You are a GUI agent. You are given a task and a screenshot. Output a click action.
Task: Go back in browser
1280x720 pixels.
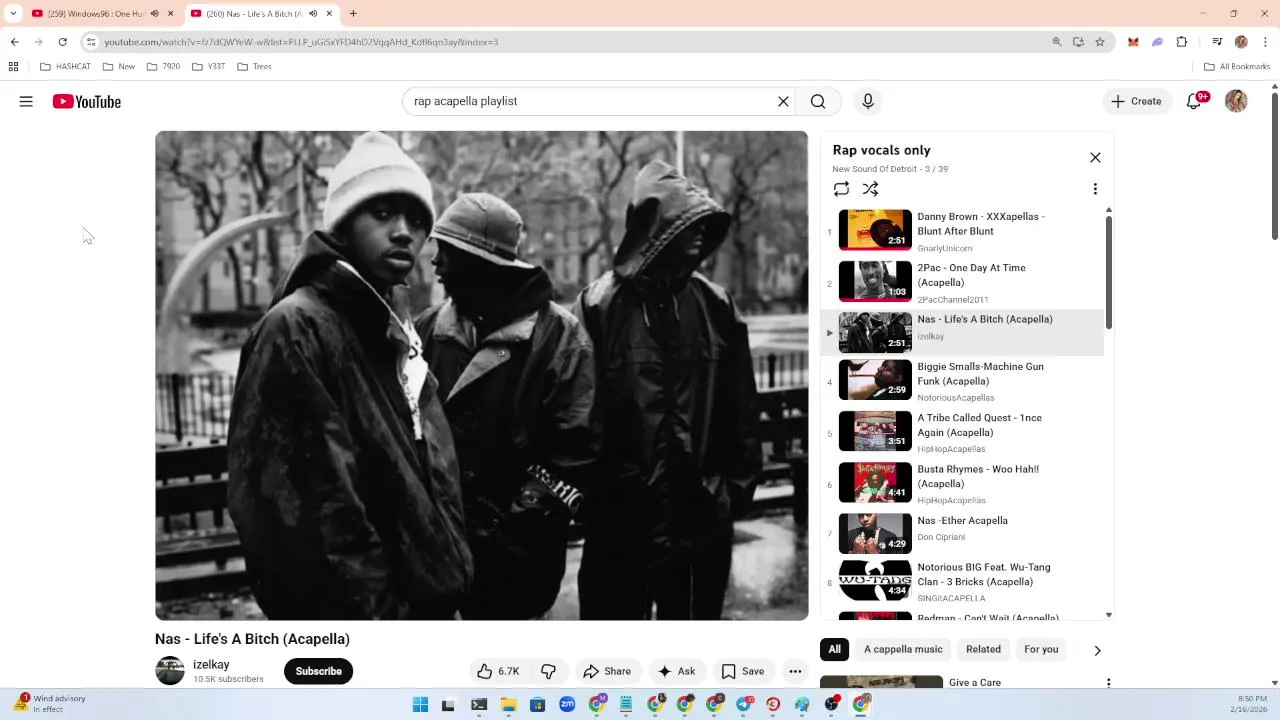click(x=14, y=42)
